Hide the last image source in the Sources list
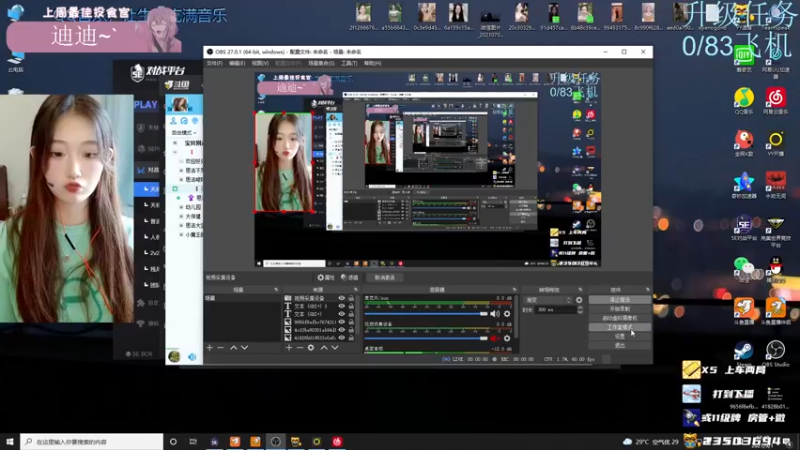This screenshot has height=450, width=800. click(x=341, y=338)
